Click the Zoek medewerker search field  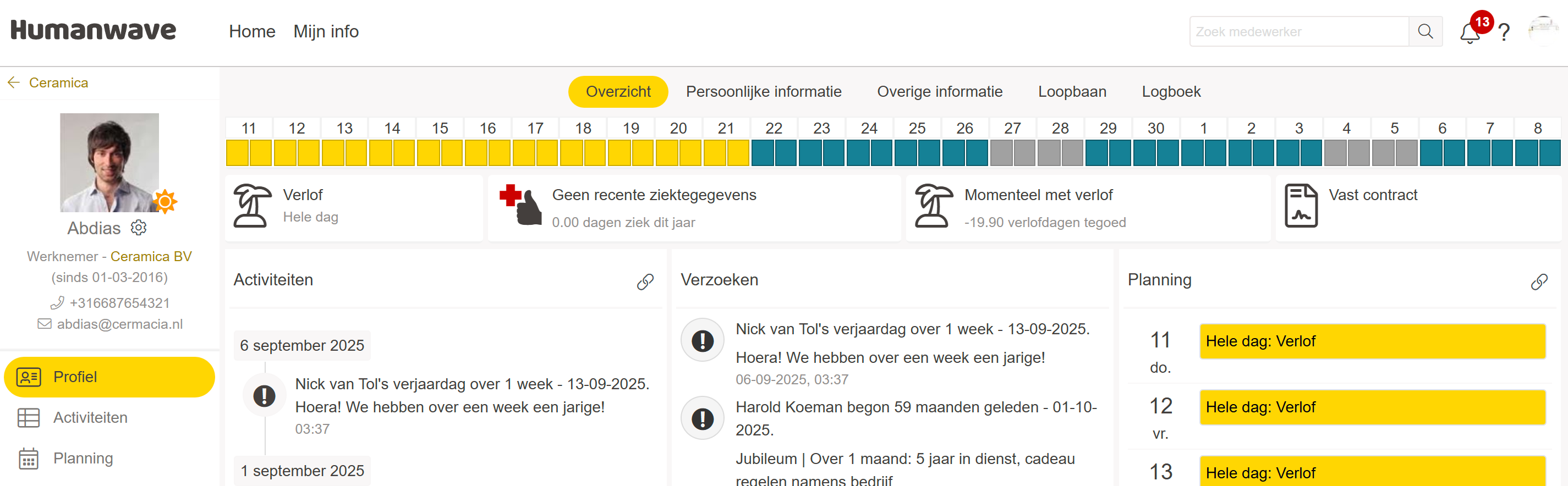(x=1298, y=32)
